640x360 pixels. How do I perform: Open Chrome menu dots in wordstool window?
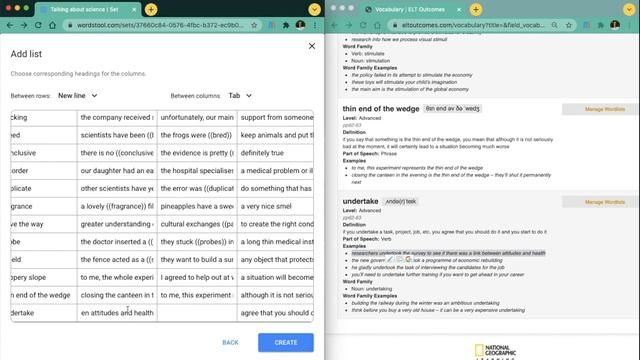point(315,25)
